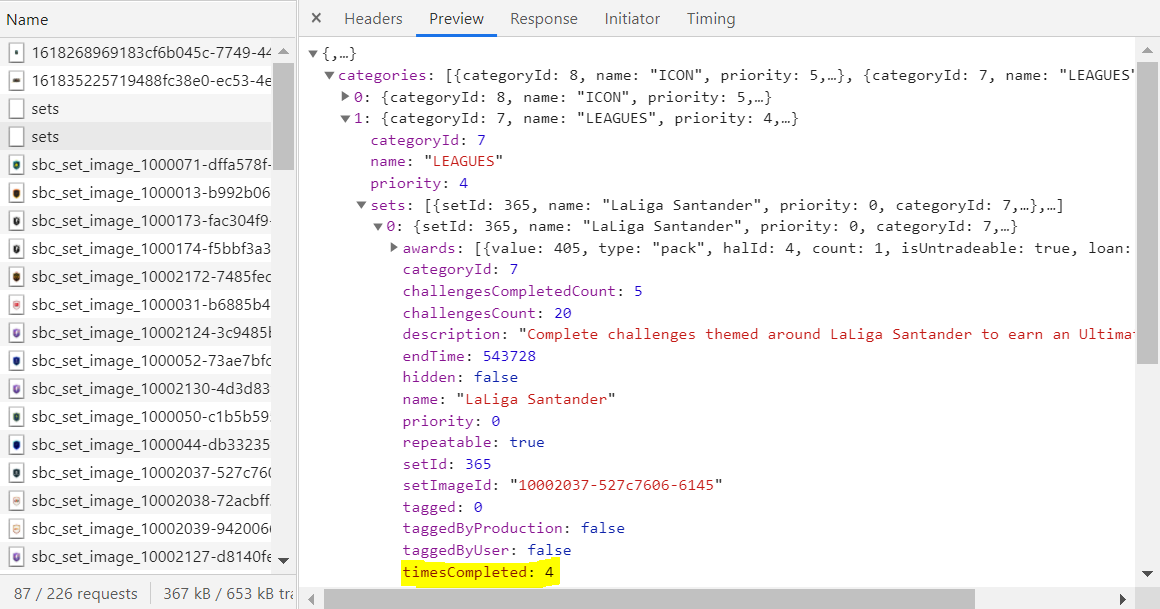
Task: Select sbc_set_image_1000031-b6885b4 request name
Action: tap(151, 305)
